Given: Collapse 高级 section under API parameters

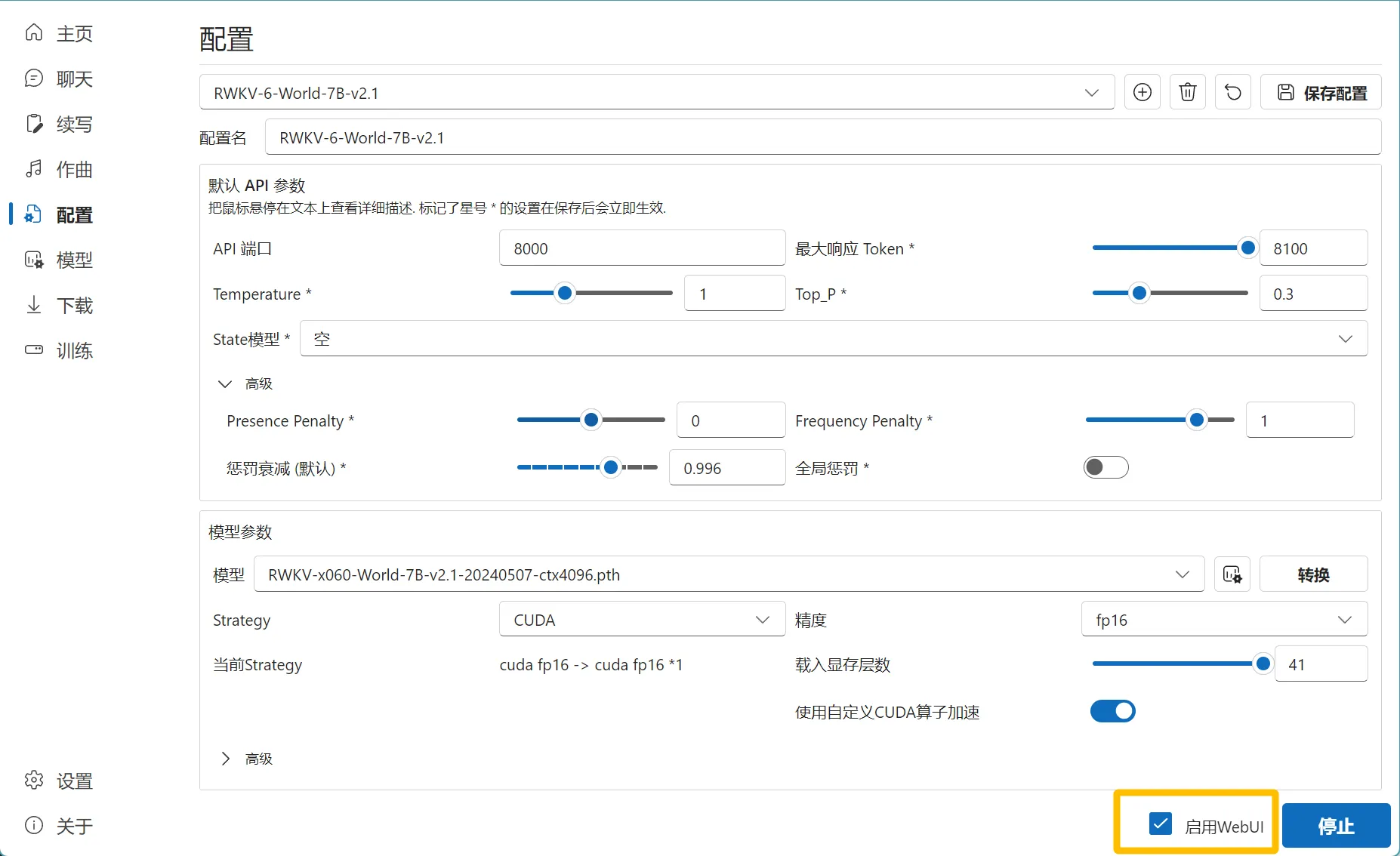Looking at the screenshot, I should (x=245, y=383).
